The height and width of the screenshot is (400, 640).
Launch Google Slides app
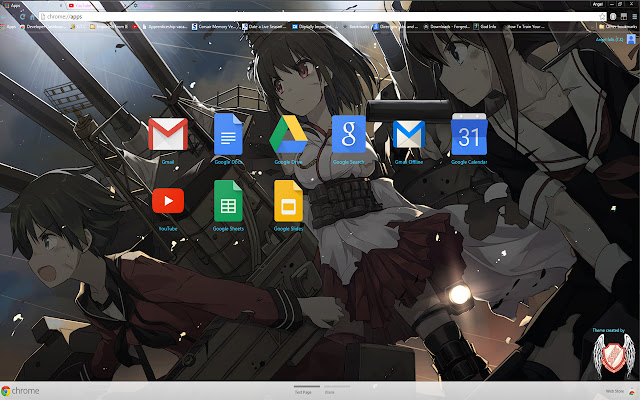point(288,201)
